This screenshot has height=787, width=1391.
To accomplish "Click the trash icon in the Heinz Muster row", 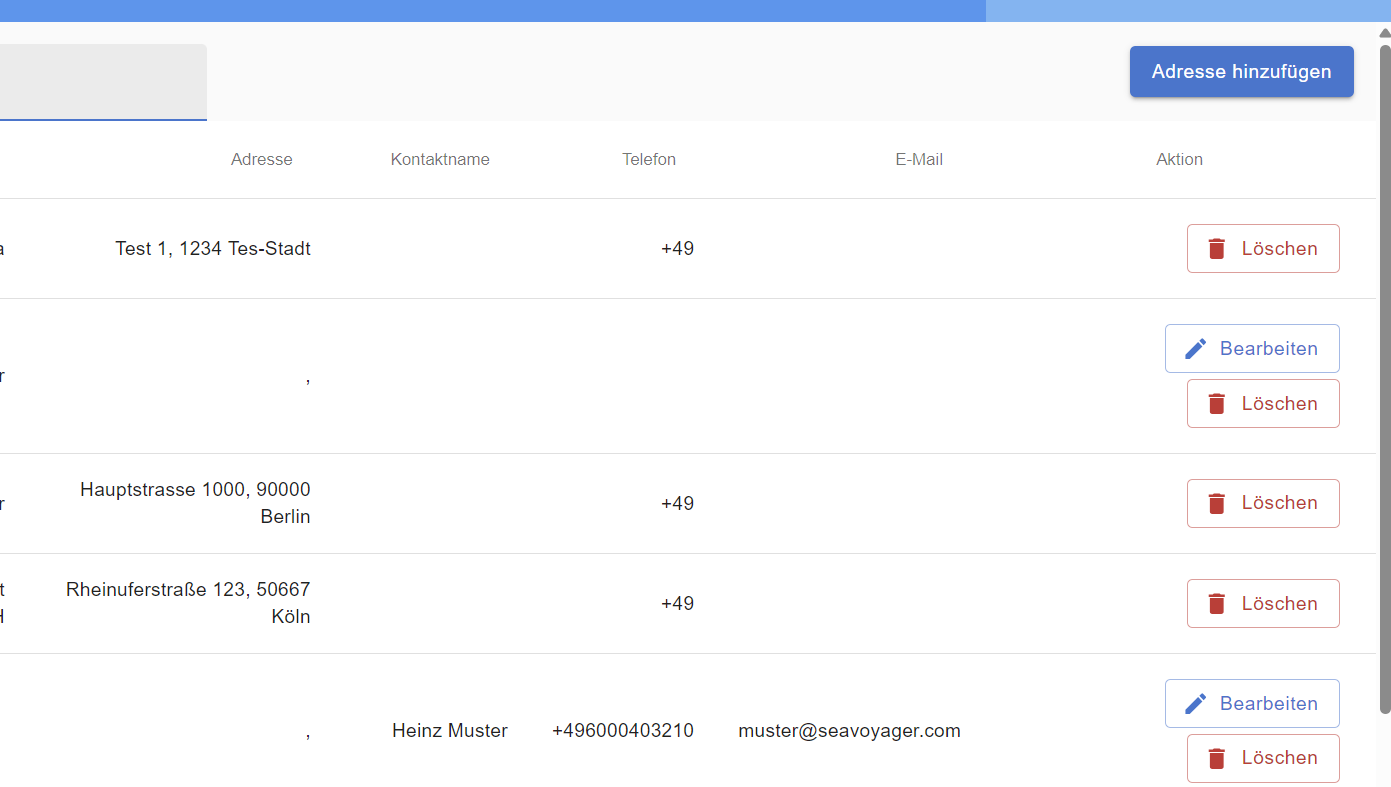I will [x=1216, y=759].
